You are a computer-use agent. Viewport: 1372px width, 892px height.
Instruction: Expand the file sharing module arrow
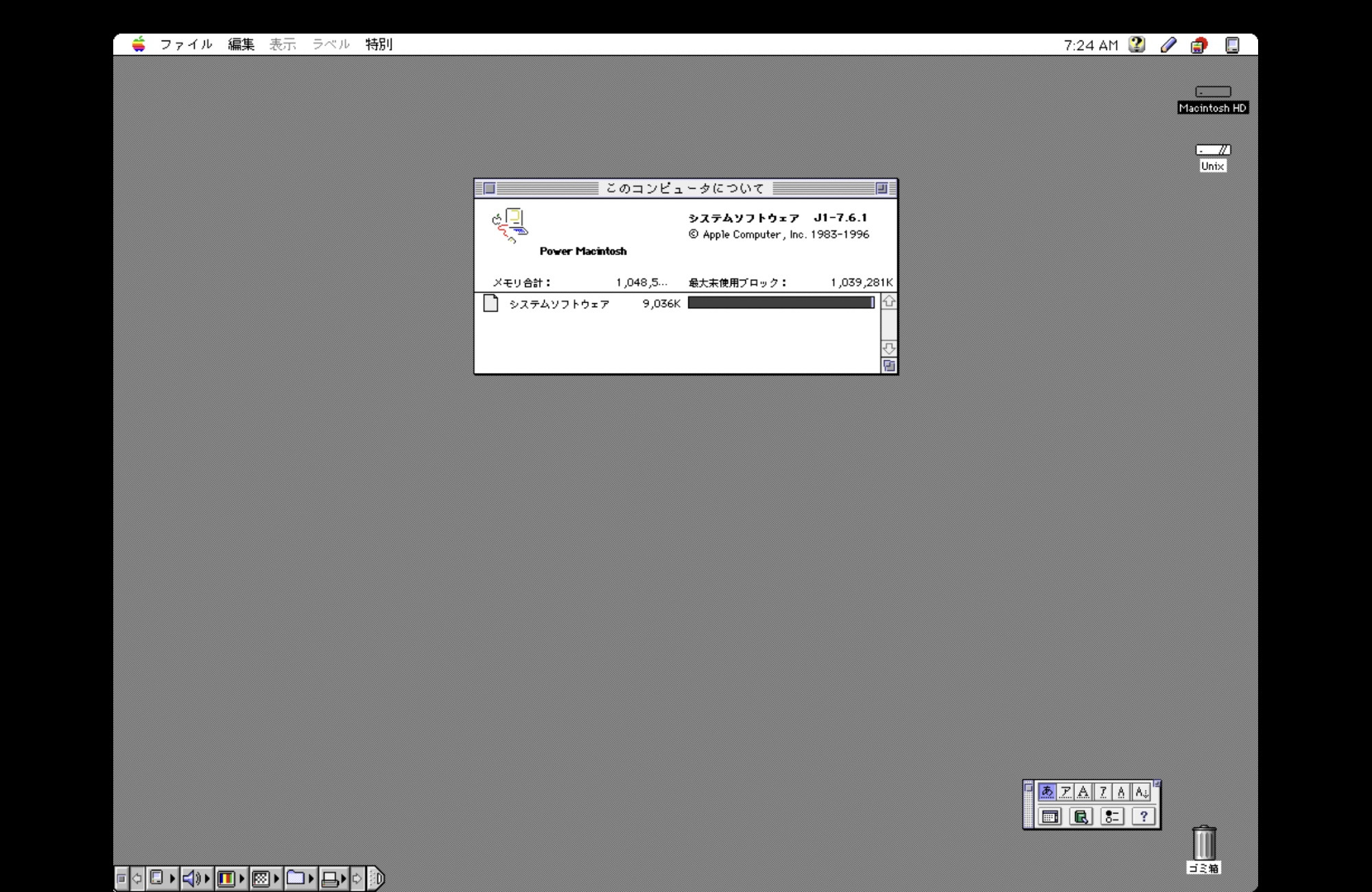pos(311,878)
